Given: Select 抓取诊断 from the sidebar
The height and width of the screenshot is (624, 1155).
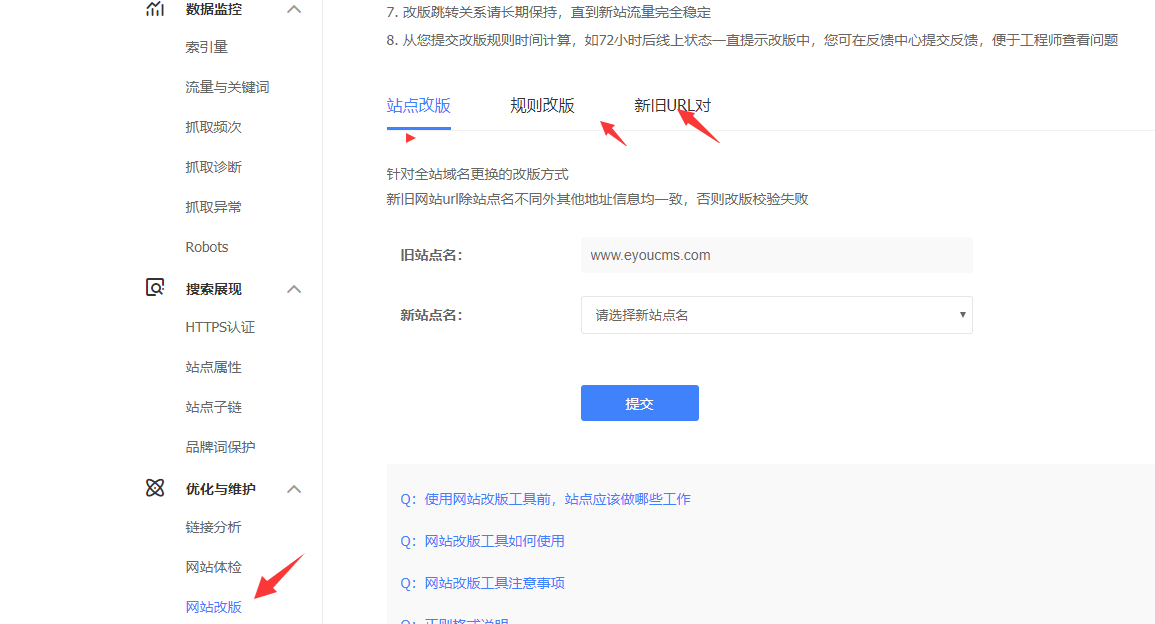Looking at the screenshot, I should pos(214,167).
